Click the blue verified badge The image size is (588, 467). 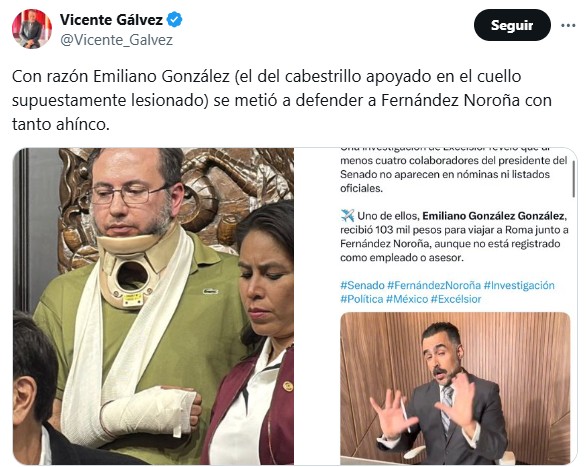point(174,20)
